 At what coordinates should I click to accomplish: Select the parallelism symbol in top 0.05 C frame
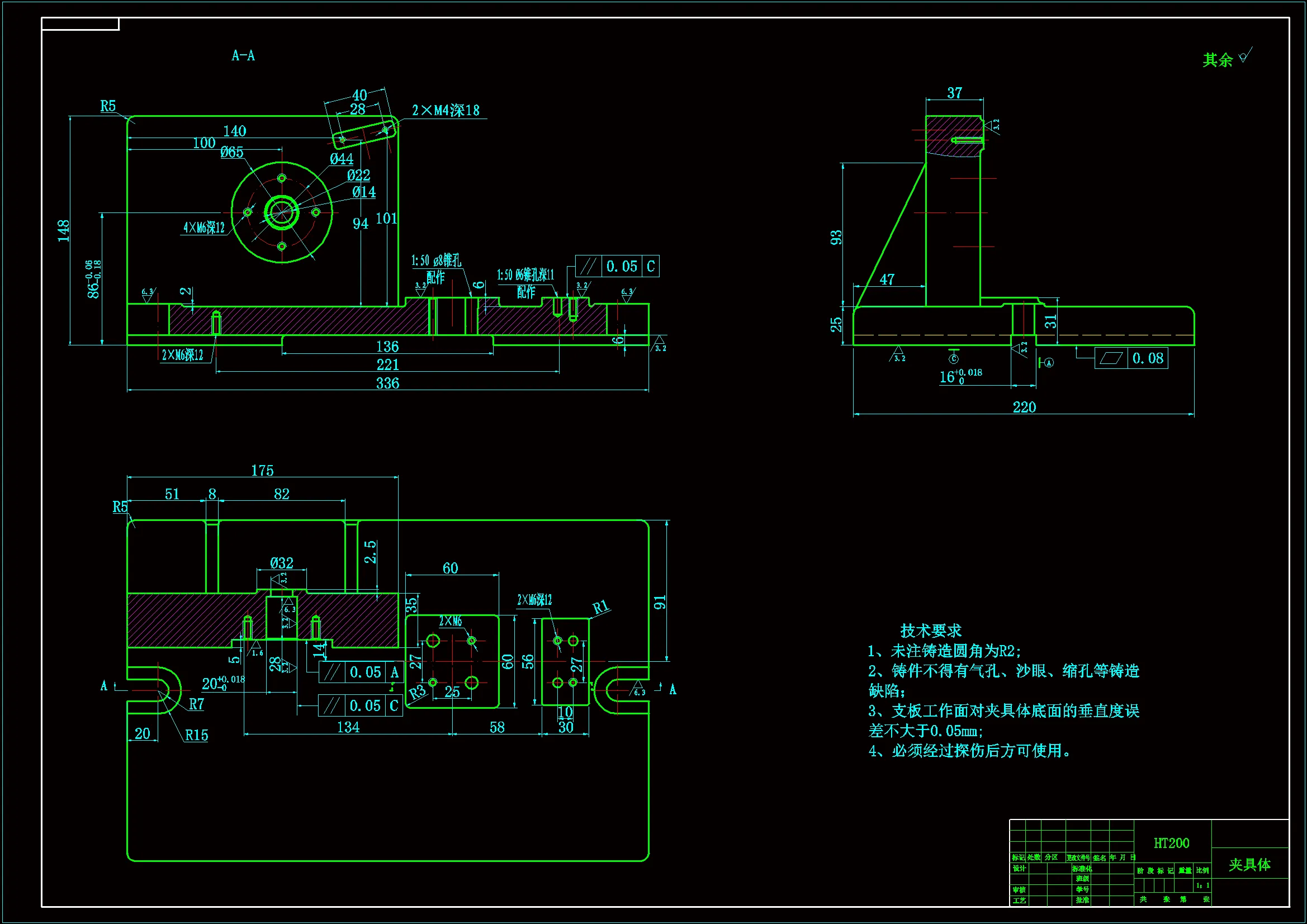(x=589, y=266)
